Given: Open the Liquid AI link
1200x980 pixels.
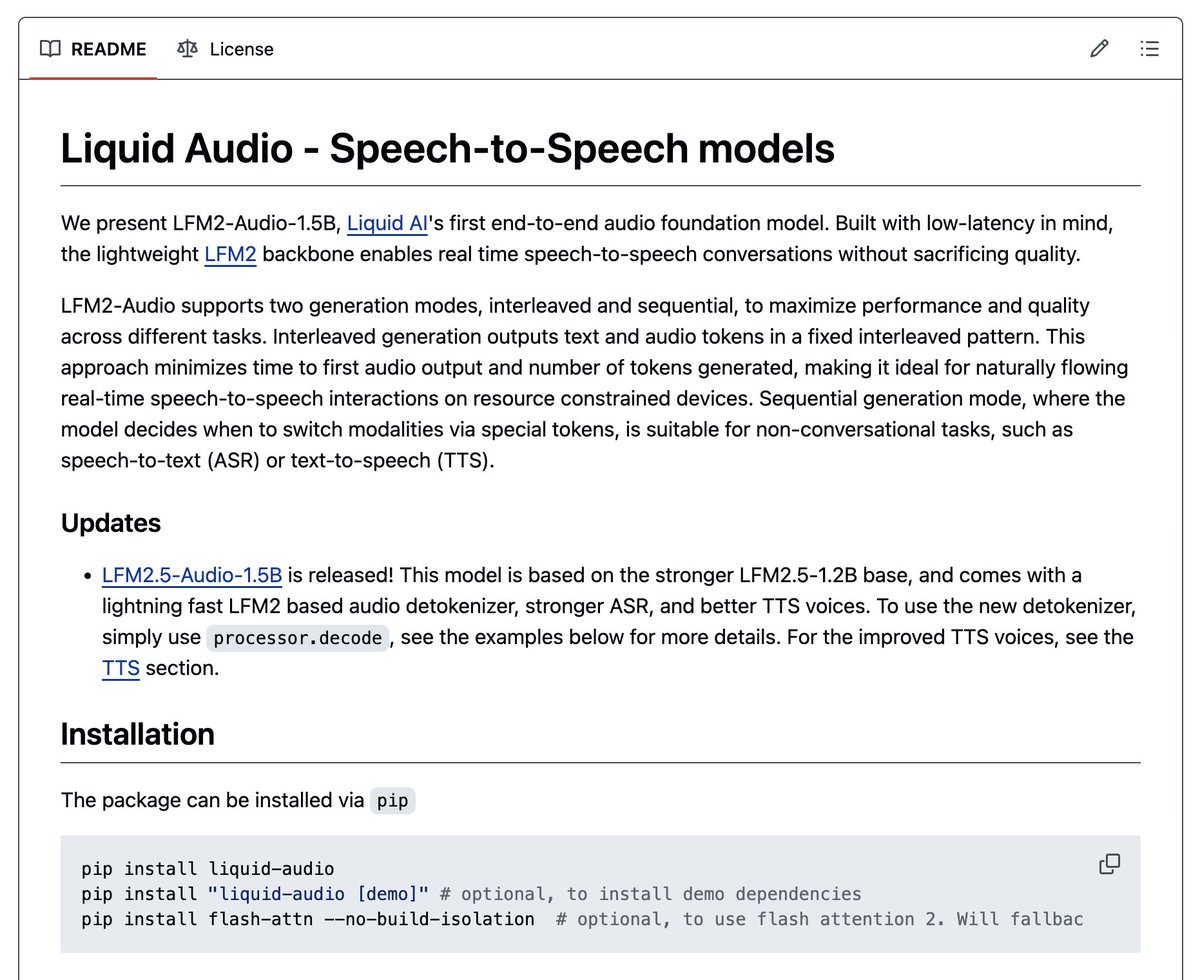Looking at the screenshot, I should pyautogui.click(x=387, y=223).
